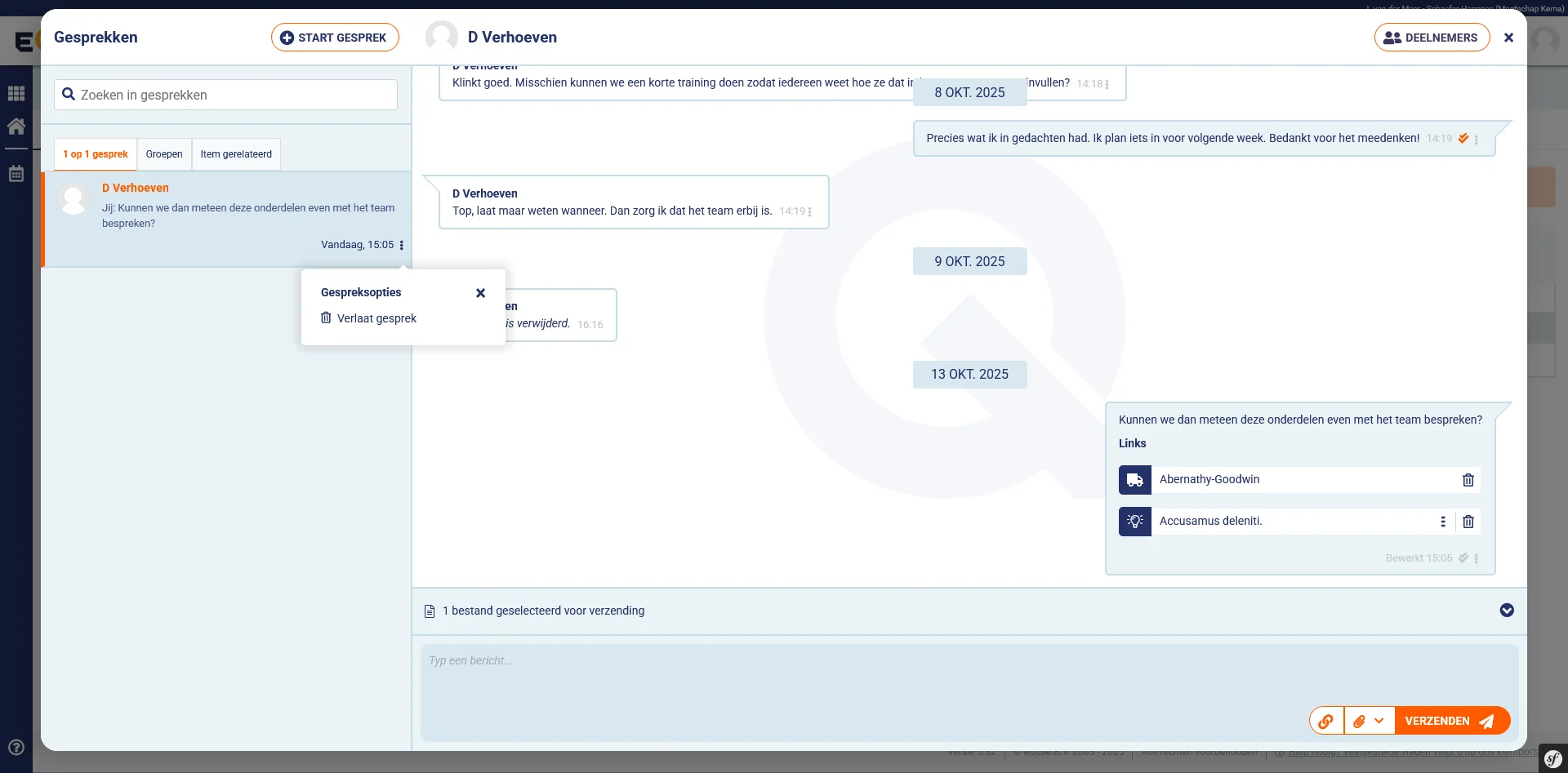
Task: Close the Gespreksopties popup
Action: [x=480, y=293]
